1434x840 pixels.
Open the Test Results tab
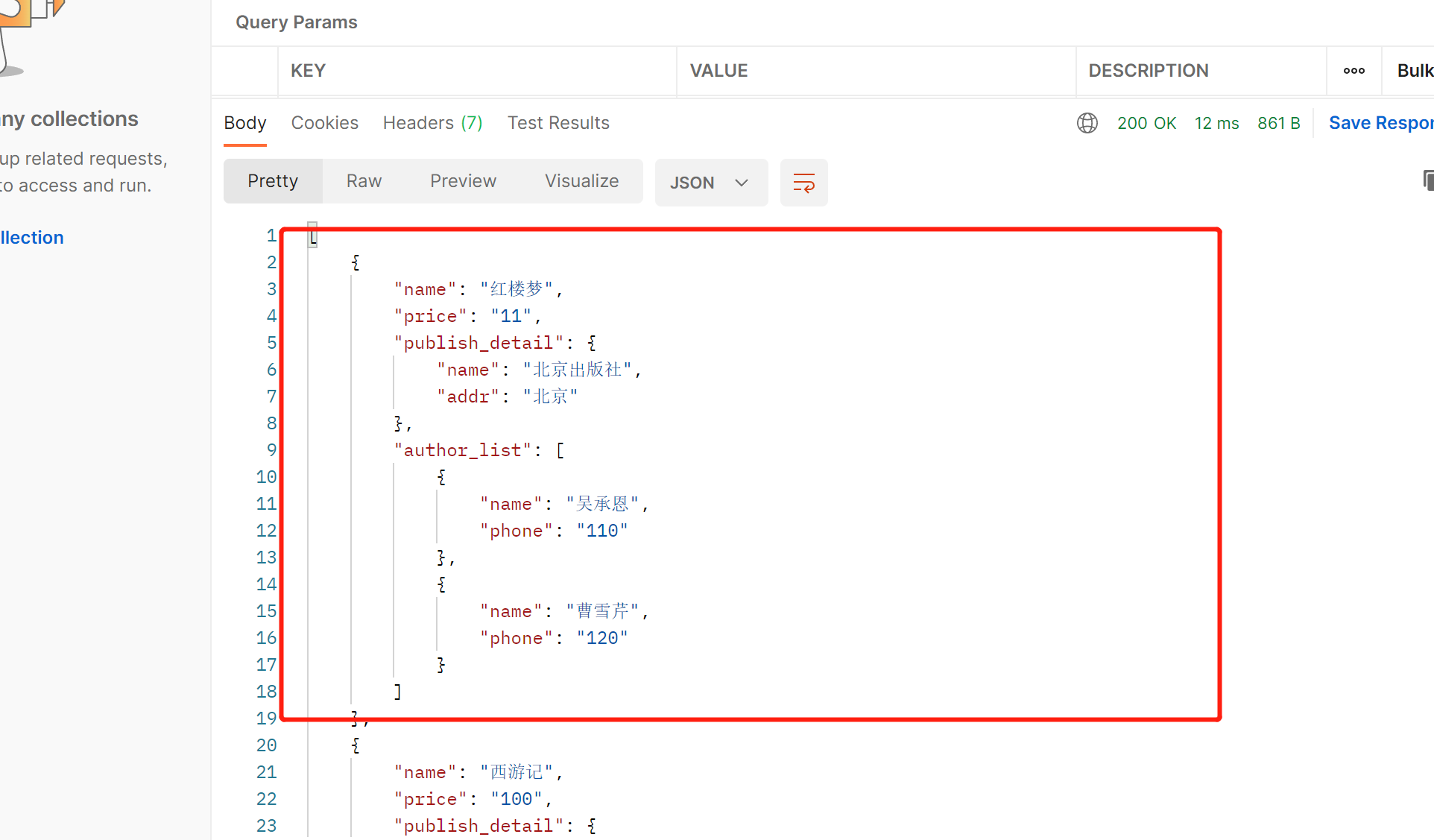tap(558, 123)
